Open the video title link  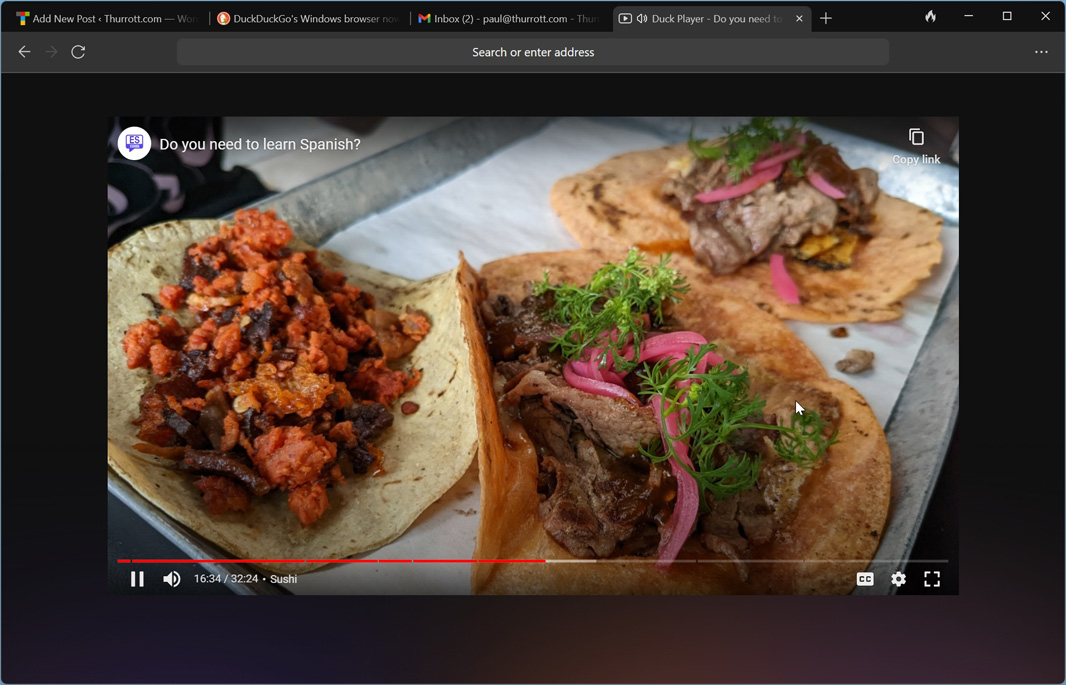click(x=260, y=144)
